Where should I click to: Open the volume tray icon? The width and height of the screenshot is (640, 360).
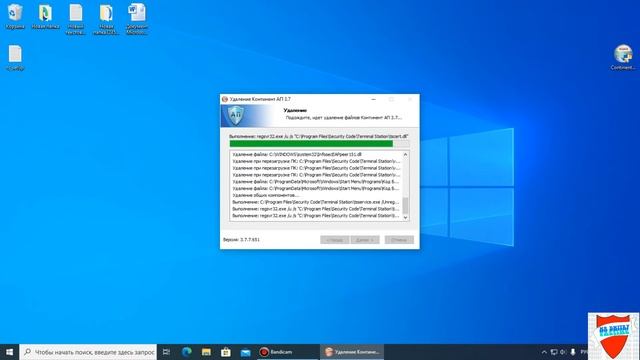click(x=563, y=352)
